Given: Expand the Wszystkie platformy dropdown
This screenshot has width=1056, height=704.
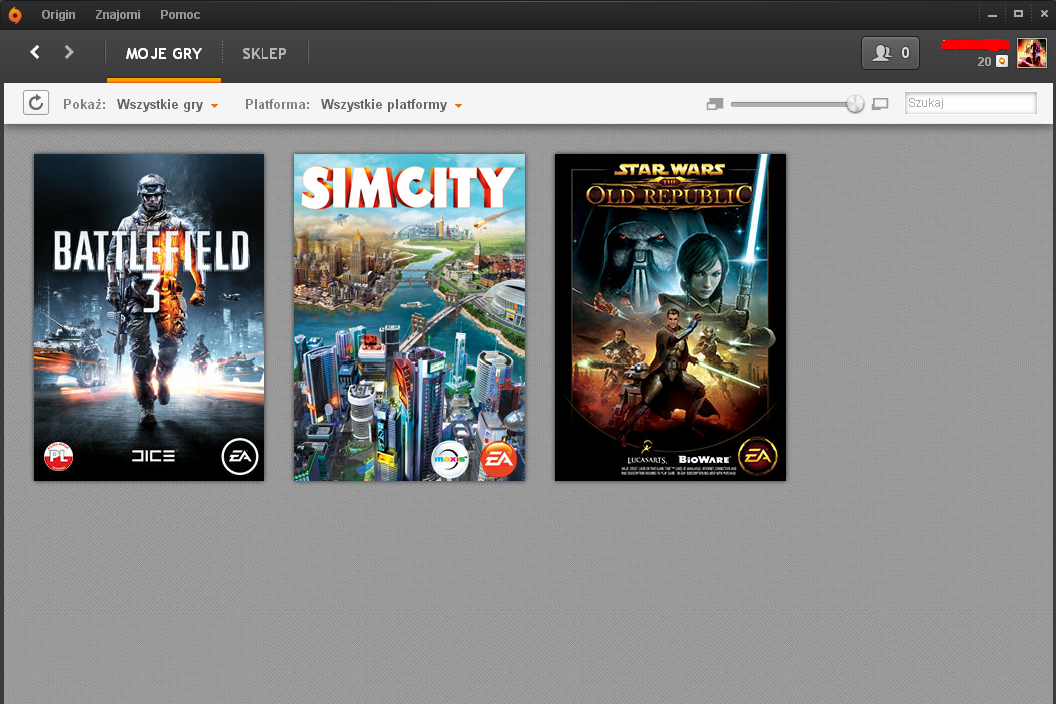Looking at the screenshot, I should 391,104.
